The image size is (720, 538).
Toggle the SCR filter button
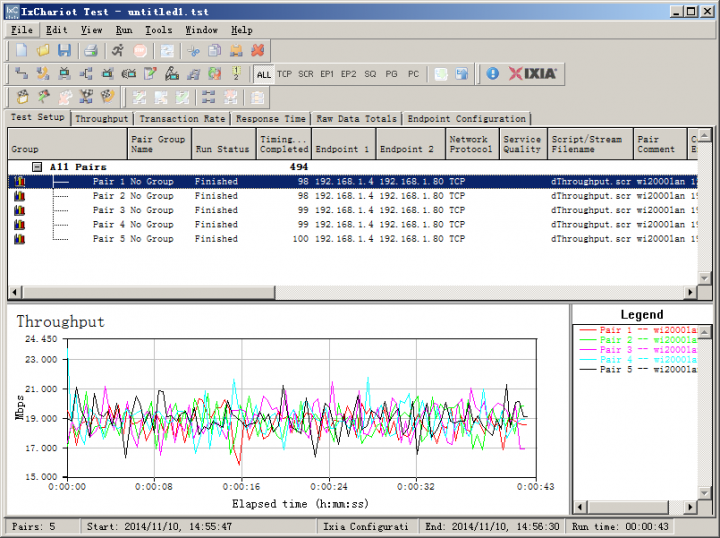point(306,74)
